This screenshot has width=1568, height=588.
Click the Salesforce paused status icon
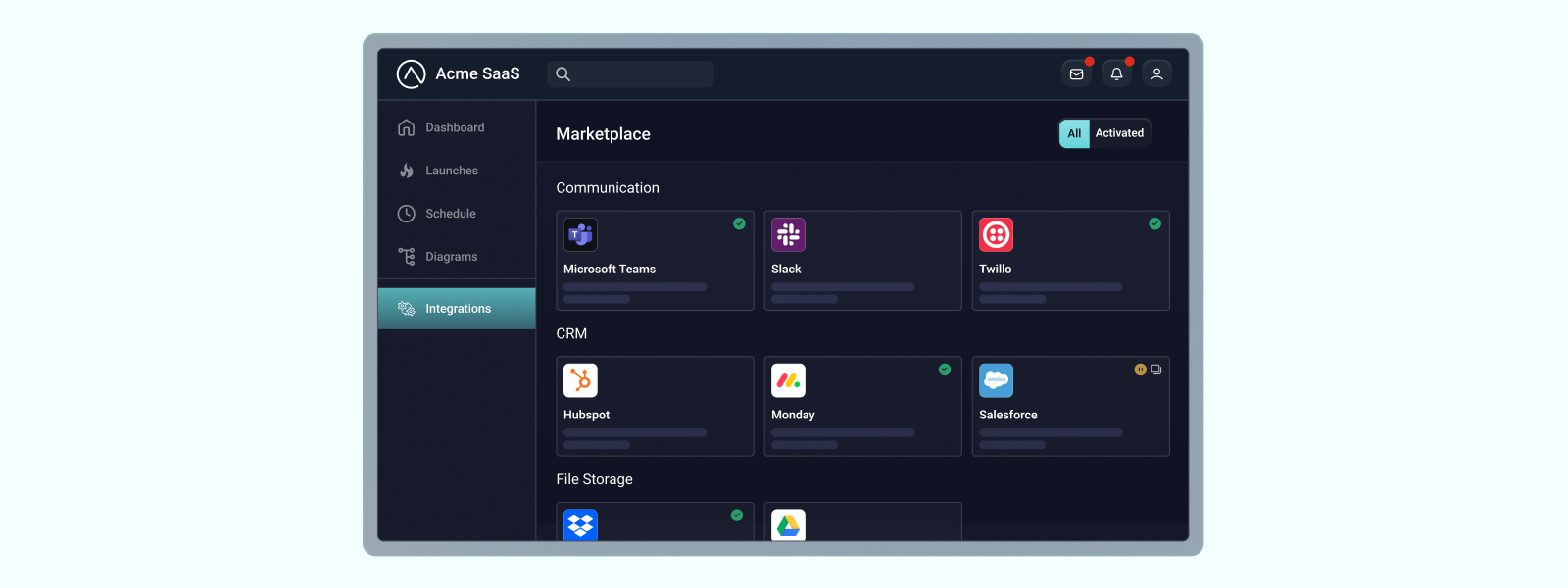click(x=1140, y=369)
